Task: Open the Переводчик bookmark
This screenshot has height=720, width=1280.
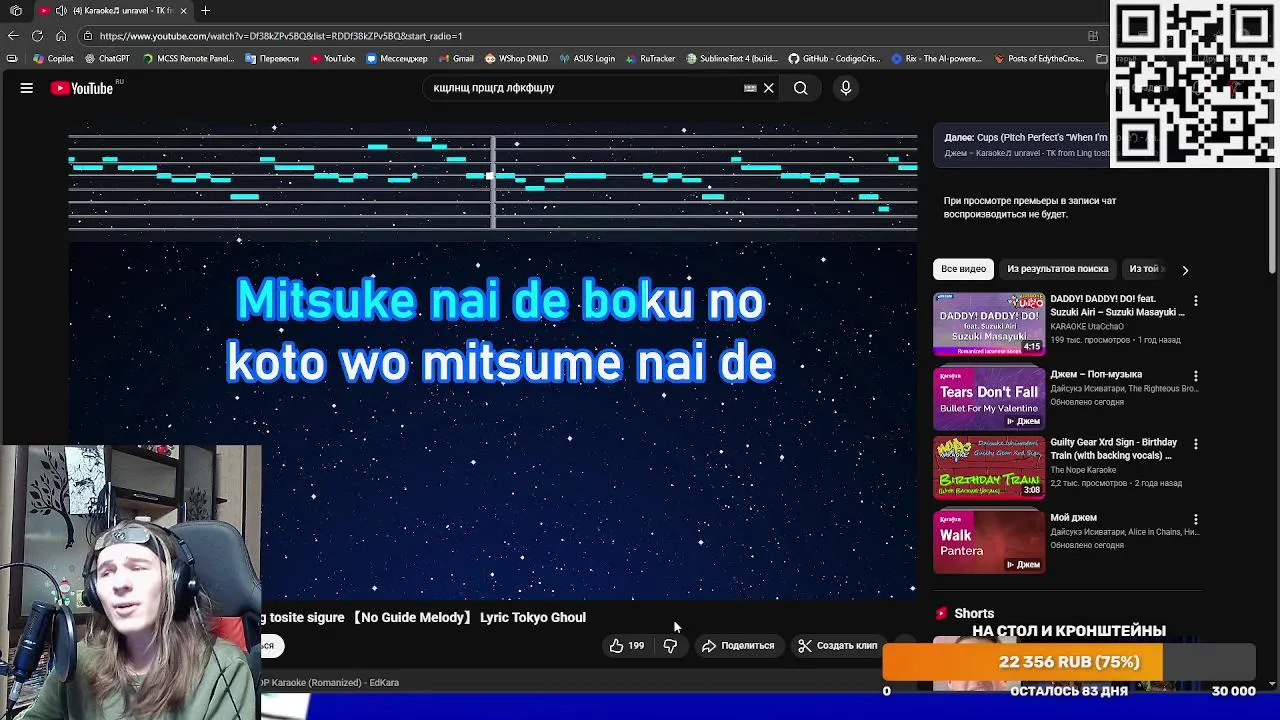Action: (272, 59)
